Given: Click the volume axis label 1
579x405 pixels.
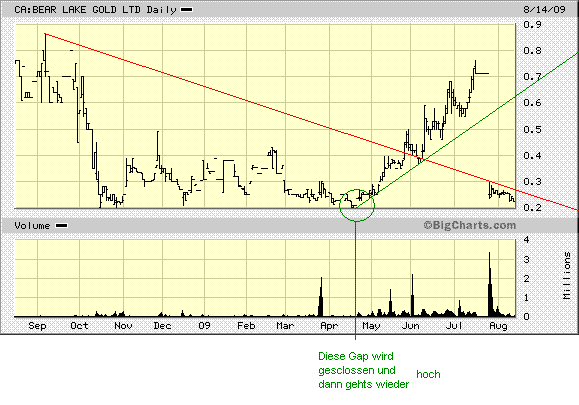Looking at the screenshot, I should pyautogui.click(x=527, y=298).
